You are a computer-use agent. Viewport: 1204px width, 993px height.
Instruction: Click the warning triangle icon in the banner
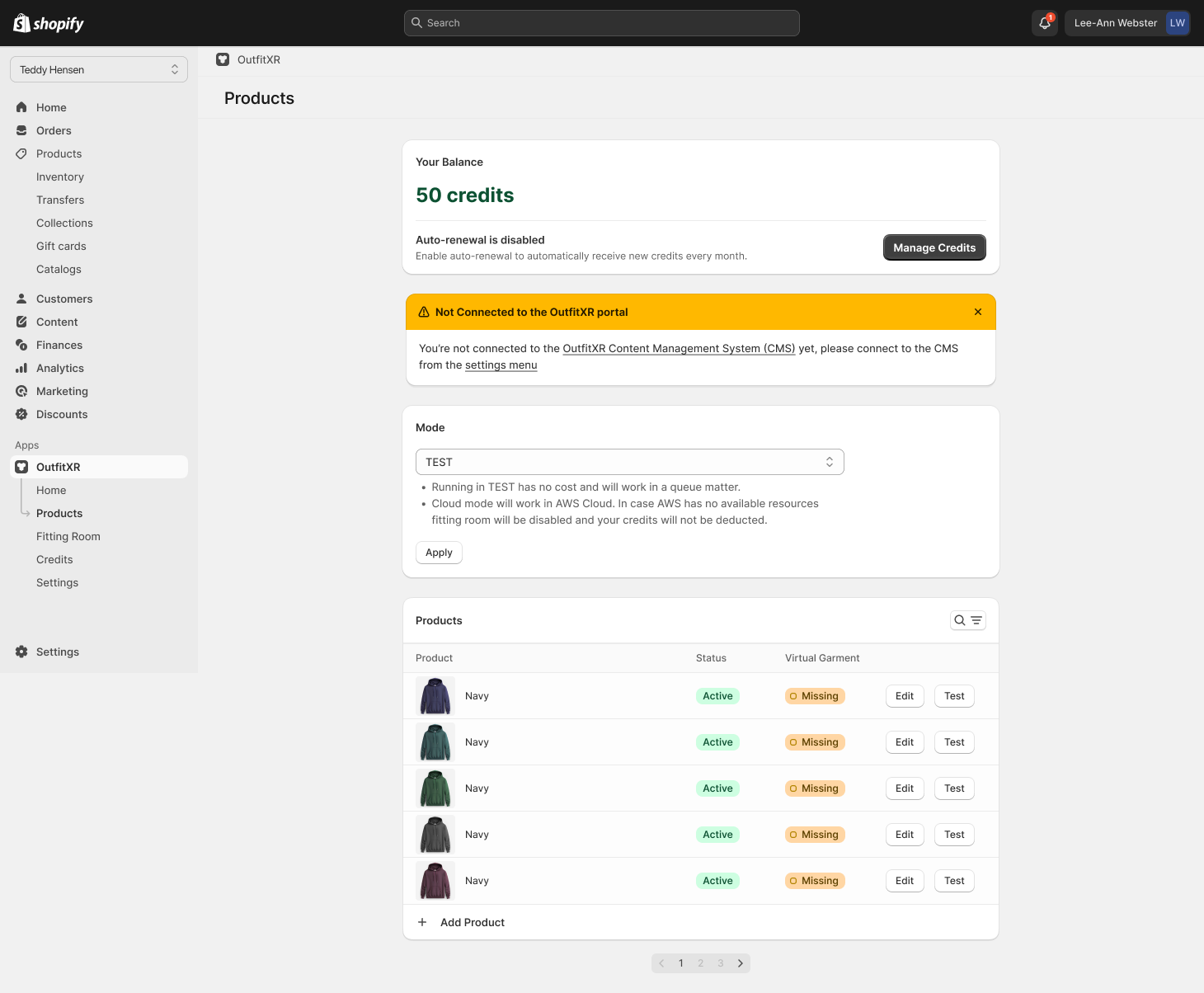(424, 312)
